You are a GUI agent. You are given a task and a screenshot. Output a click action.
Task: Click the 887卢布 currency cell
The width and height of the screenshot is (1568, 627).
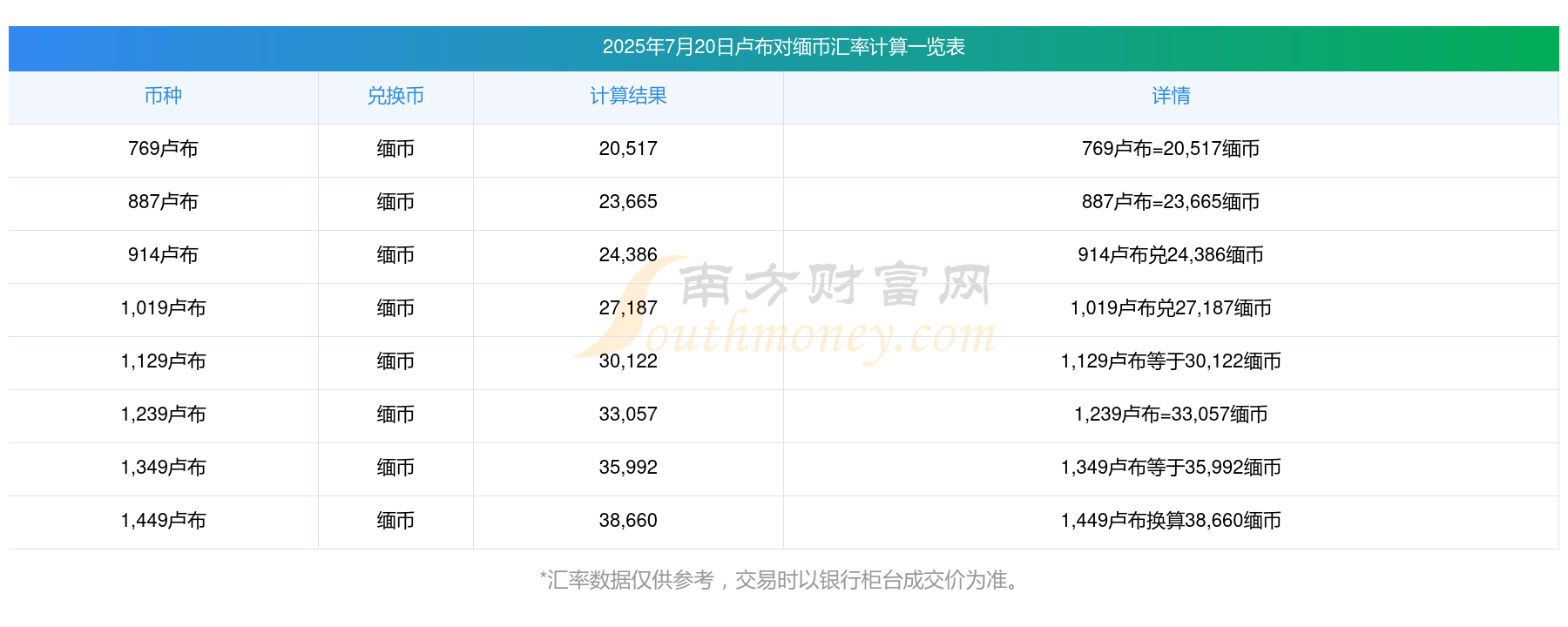163,202
